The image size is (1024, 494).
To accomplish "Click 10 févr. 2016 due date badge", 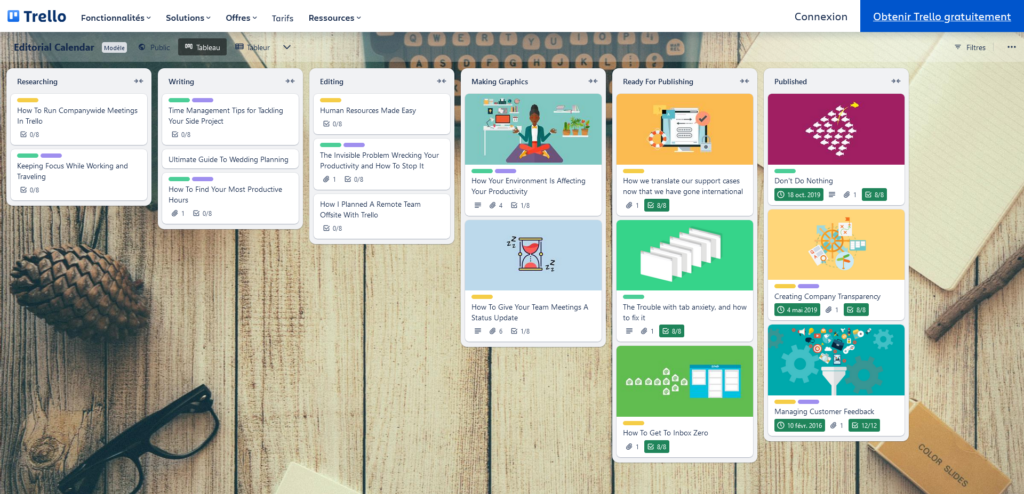I will pos(800,425).
